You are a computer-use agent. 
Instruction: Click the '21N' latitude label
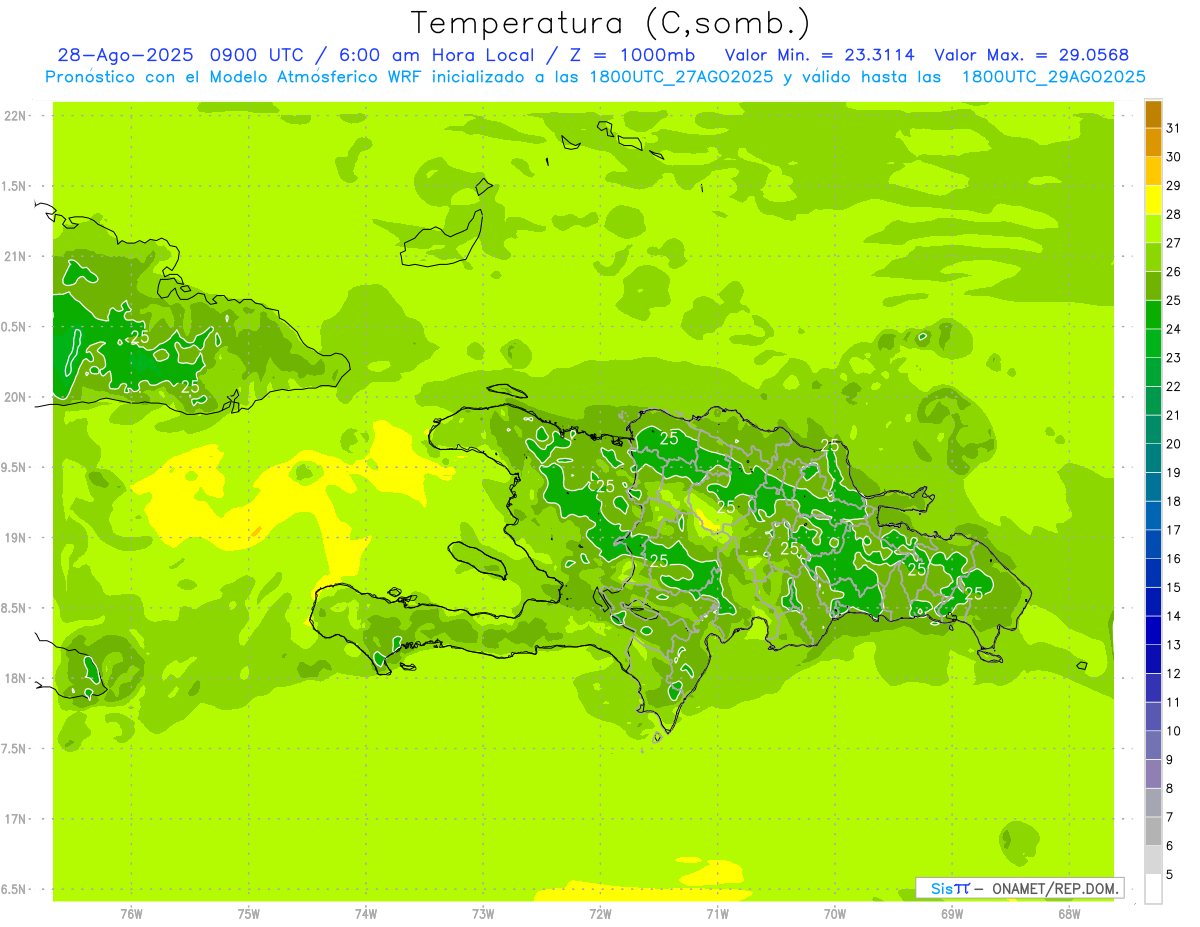tap(16, 256)
